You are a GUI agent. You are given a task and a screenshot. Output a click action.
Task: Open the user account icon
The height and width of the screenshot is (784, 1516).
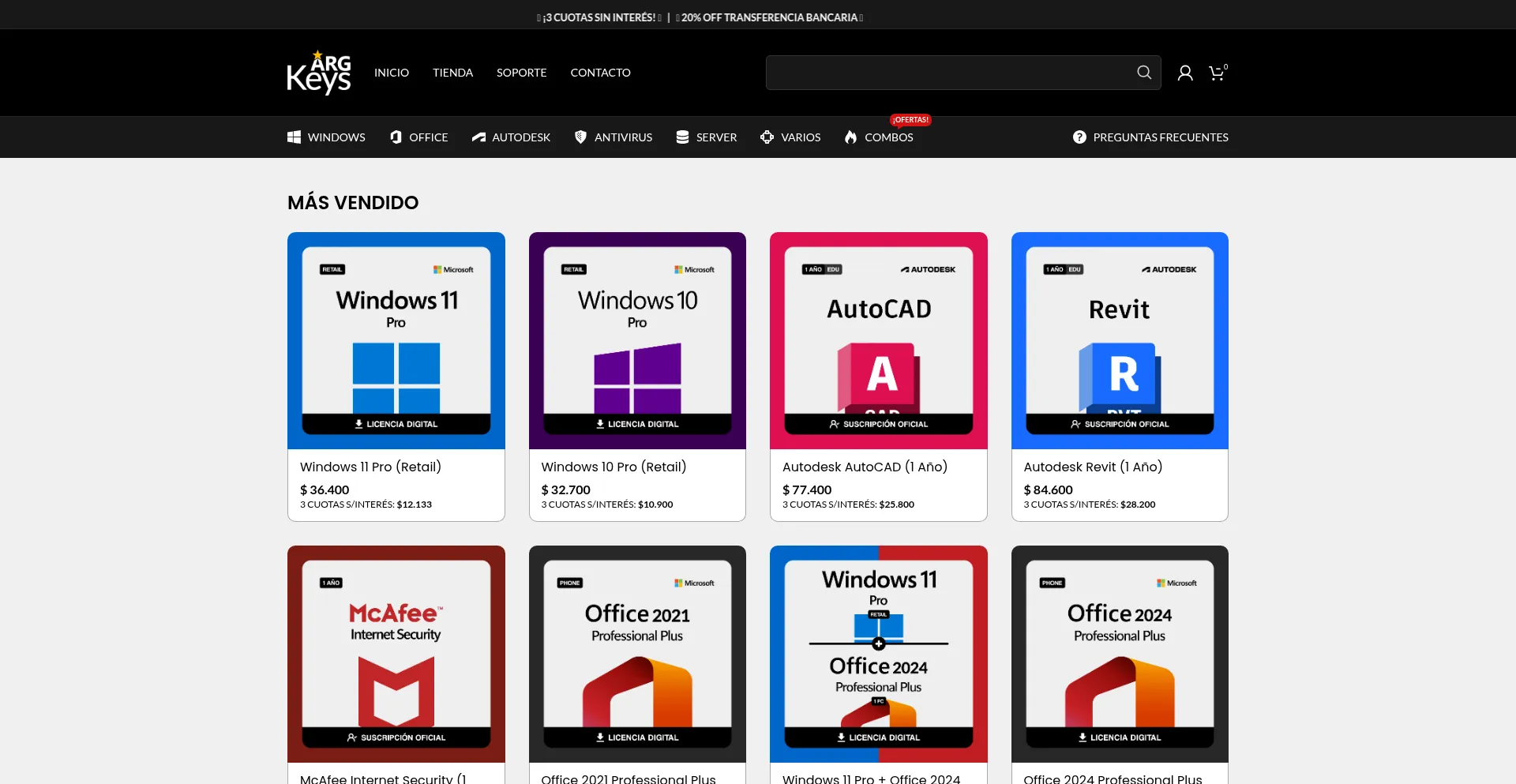click(x=1184, y=73)
